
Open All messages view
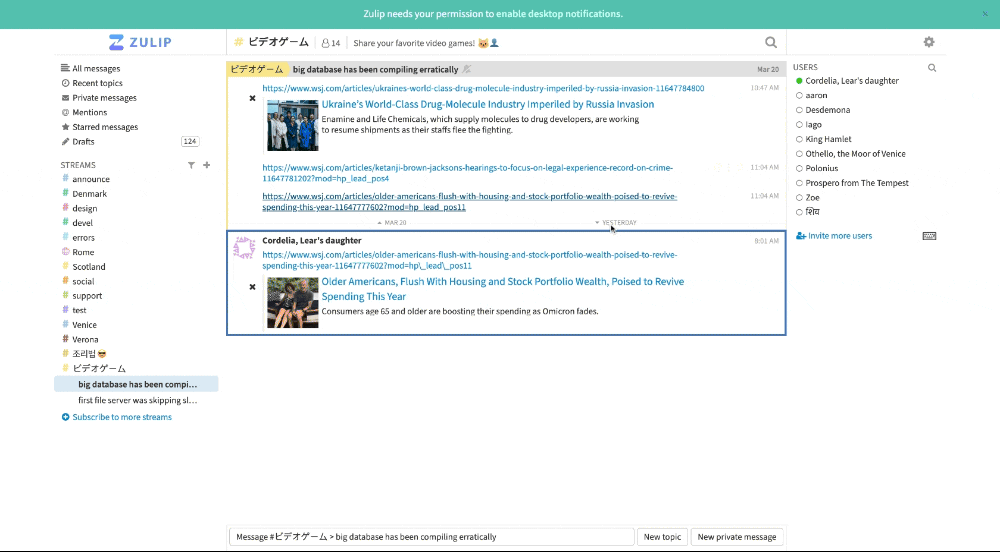coord(96,68)
